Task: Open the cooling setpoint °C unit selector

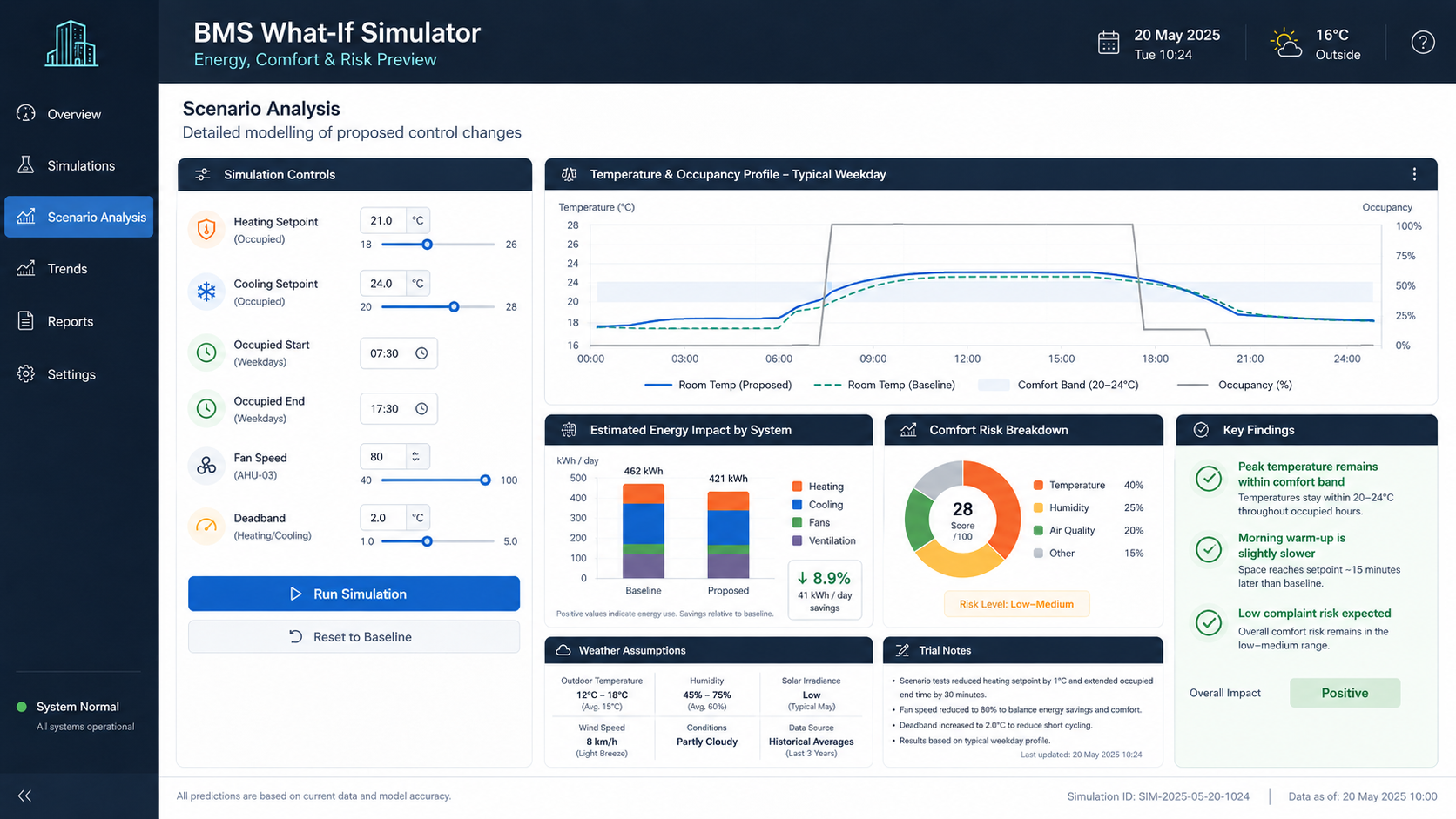Action: click(418, 284)
